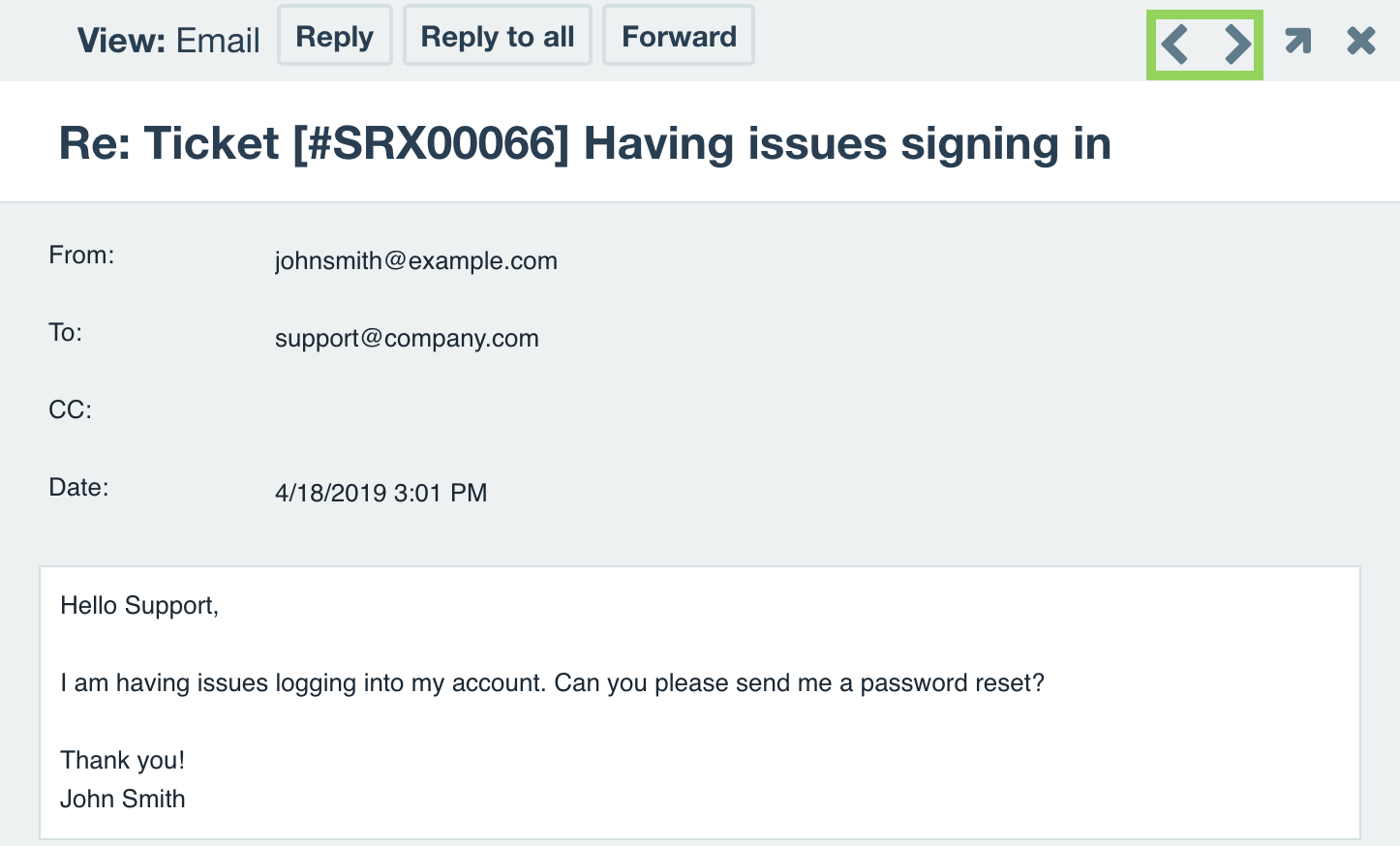Click the password reset request sentence
The height and width of the screenshot is (846, 1400).
(552, 682)
